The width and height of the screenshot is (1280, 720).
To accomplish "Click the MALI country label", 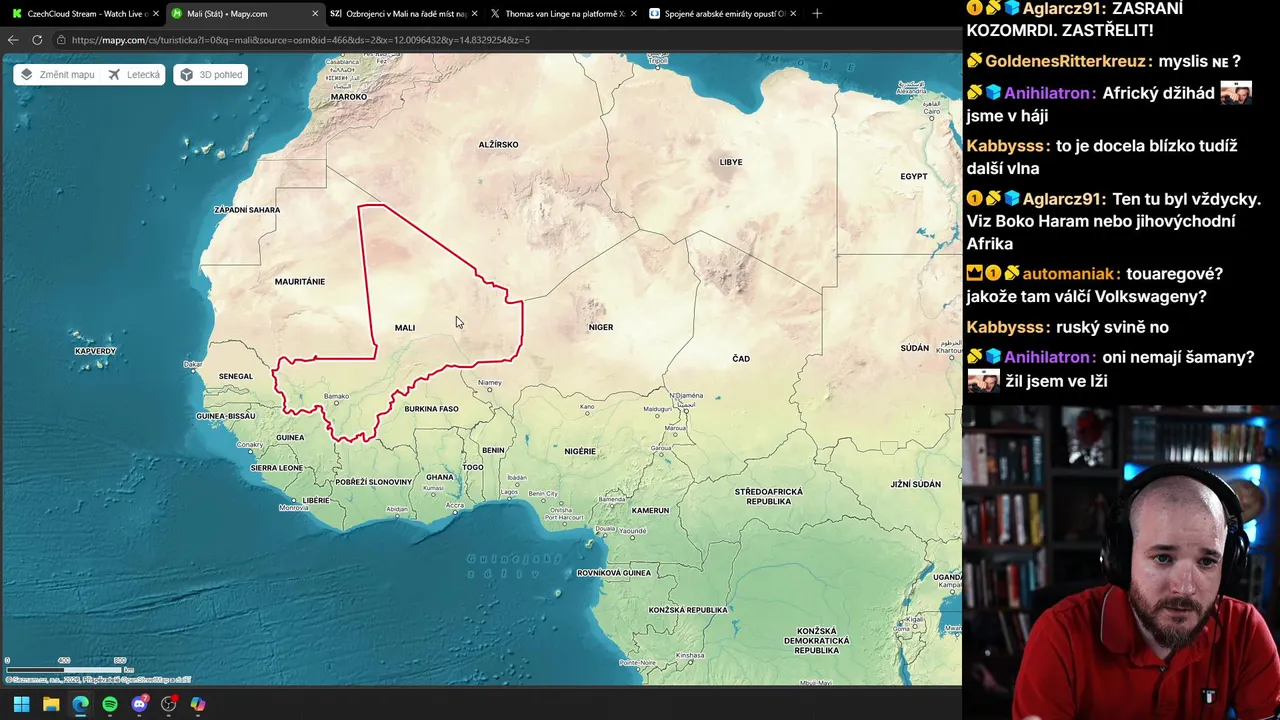I will [405, 328].
